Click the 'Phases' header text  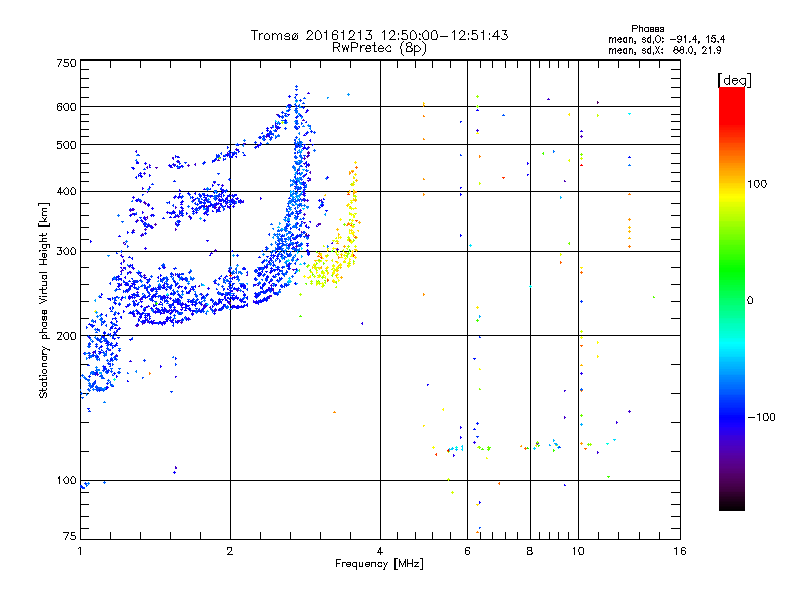[647, 29]
